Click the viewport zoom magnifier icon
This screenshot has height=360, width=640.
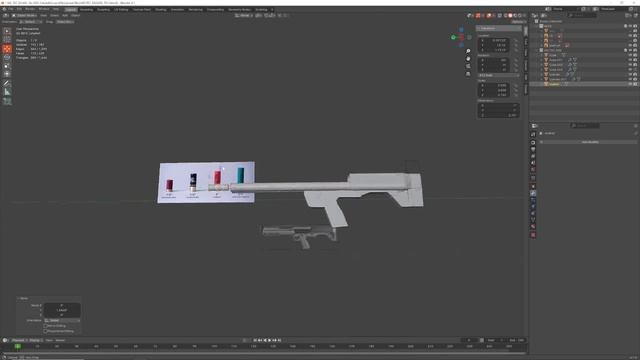click(x=468, y=51)
